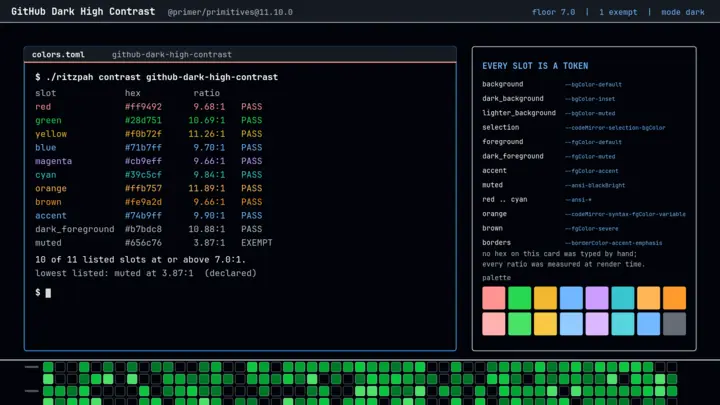Screen dimensions: 720x405
Task: Click hex value #b7bdc8
Action: (x=143, y=229)
